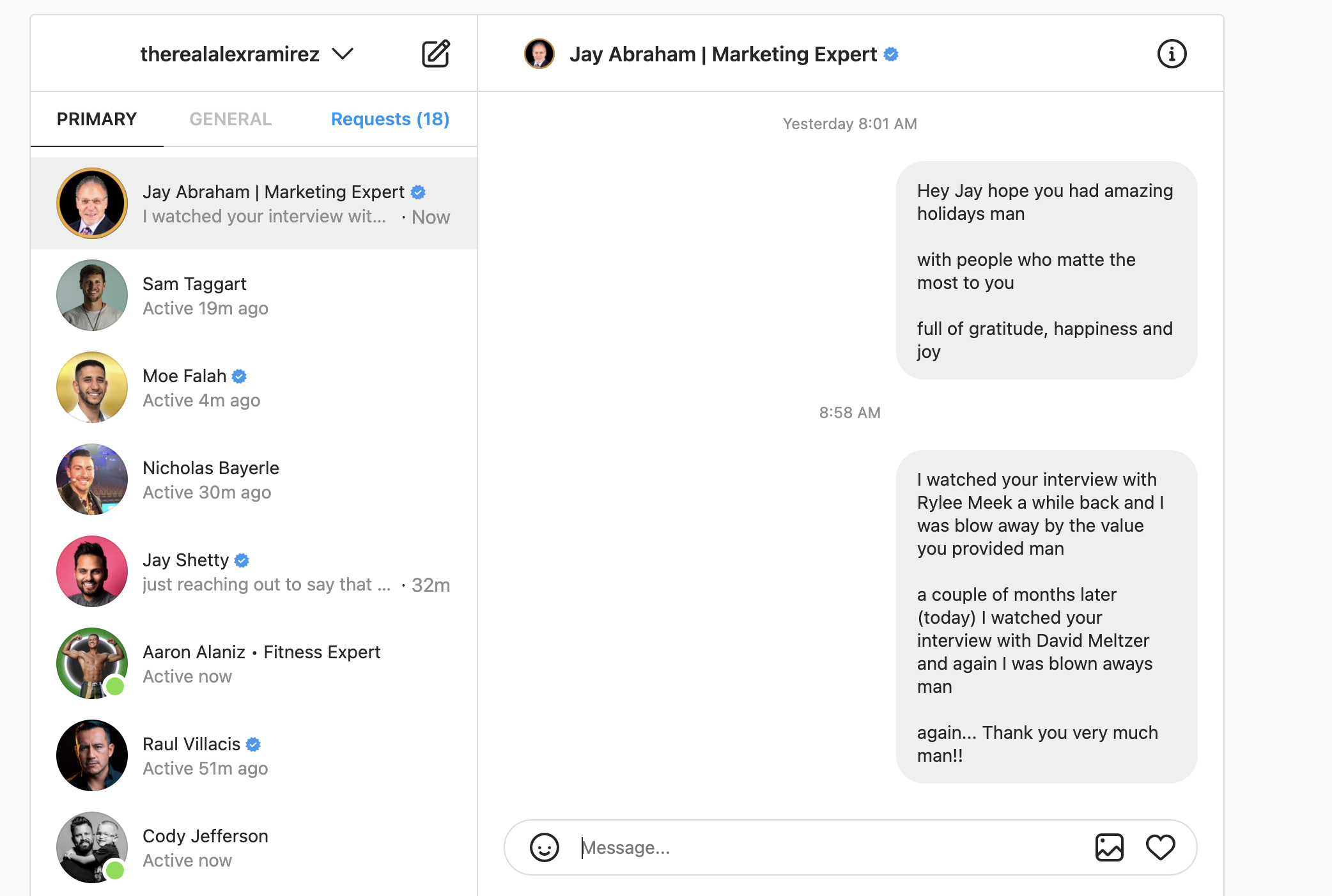Open Jay Shetty conversation
Viewport: 1332px width, 896px height.
(x=254, y=571)
